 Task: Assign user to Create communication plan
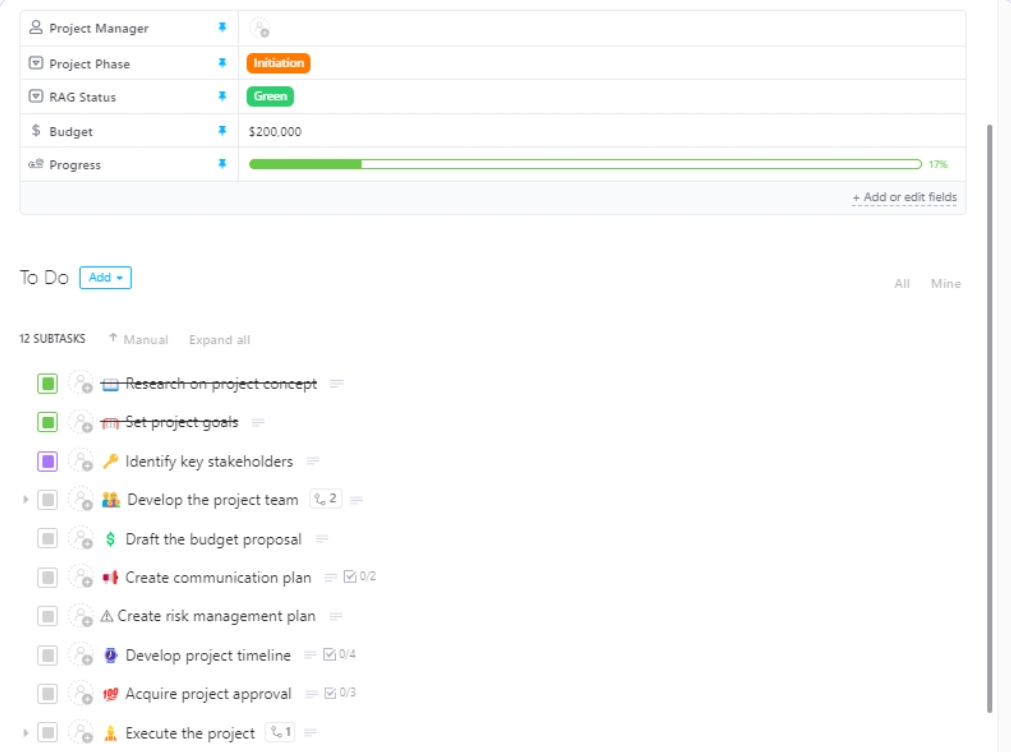coord(82,577)
